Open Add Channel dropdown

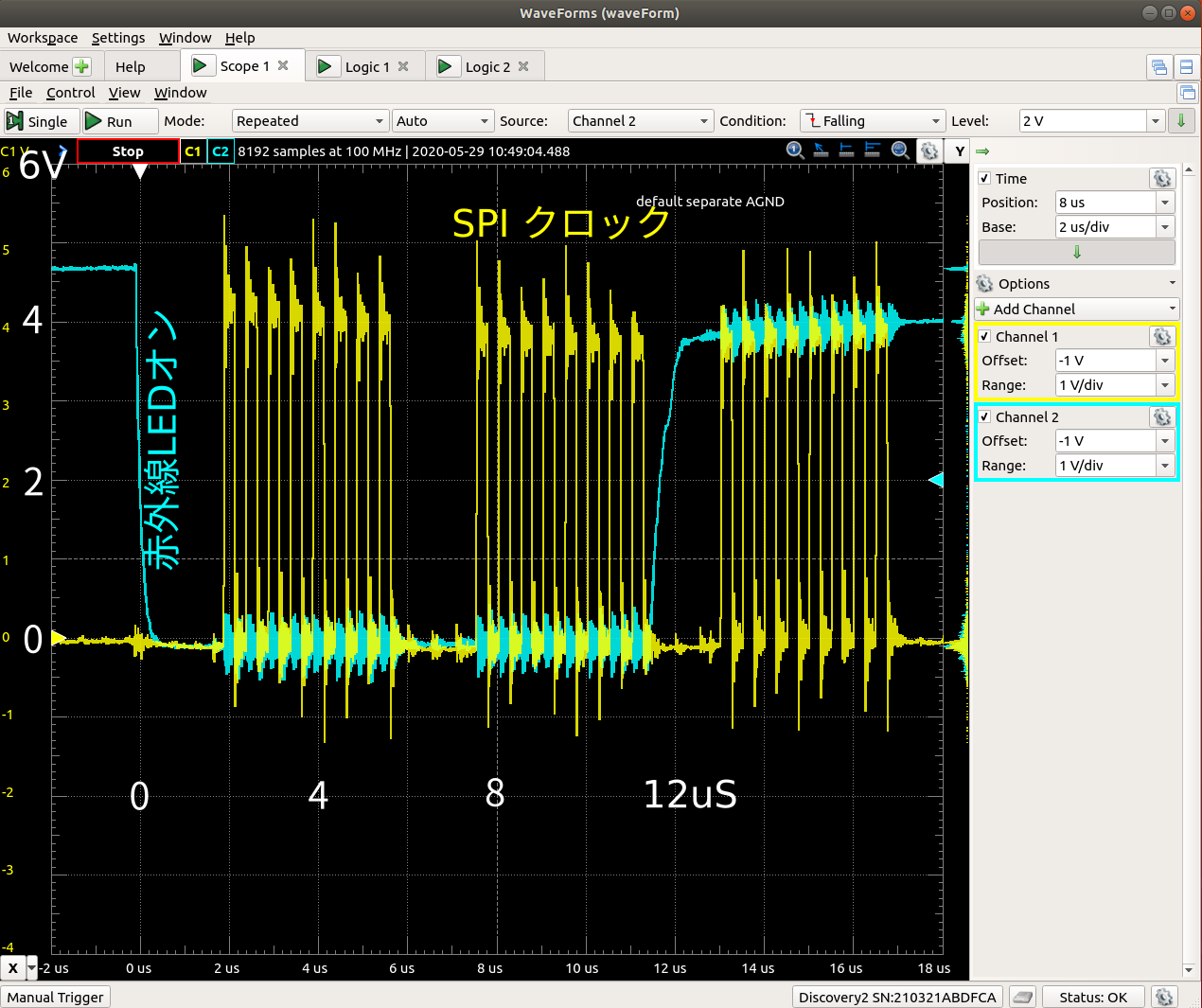(1076, 309)
